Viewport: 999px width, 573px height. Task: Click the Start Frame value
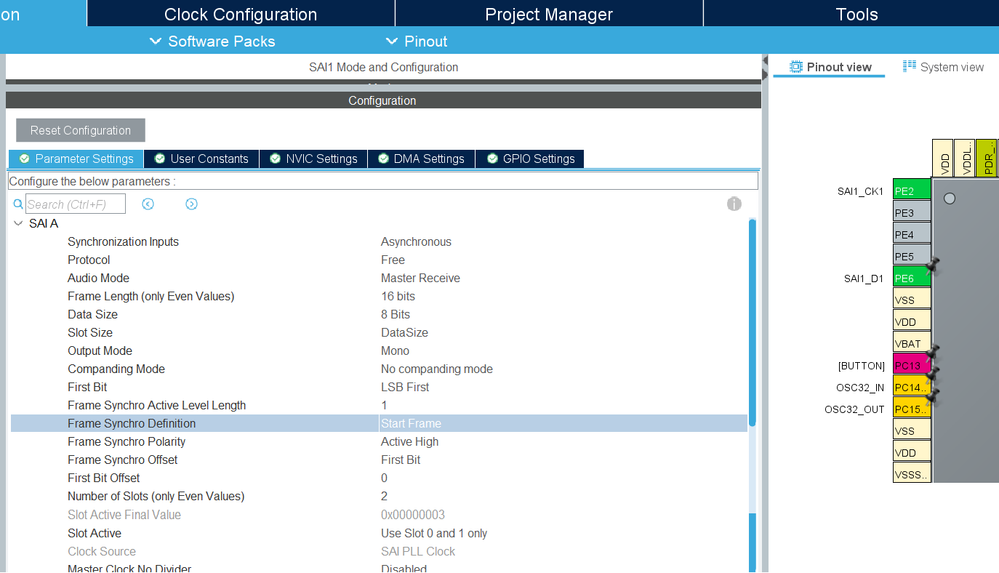pyautogui.click(x=411, y=423)
